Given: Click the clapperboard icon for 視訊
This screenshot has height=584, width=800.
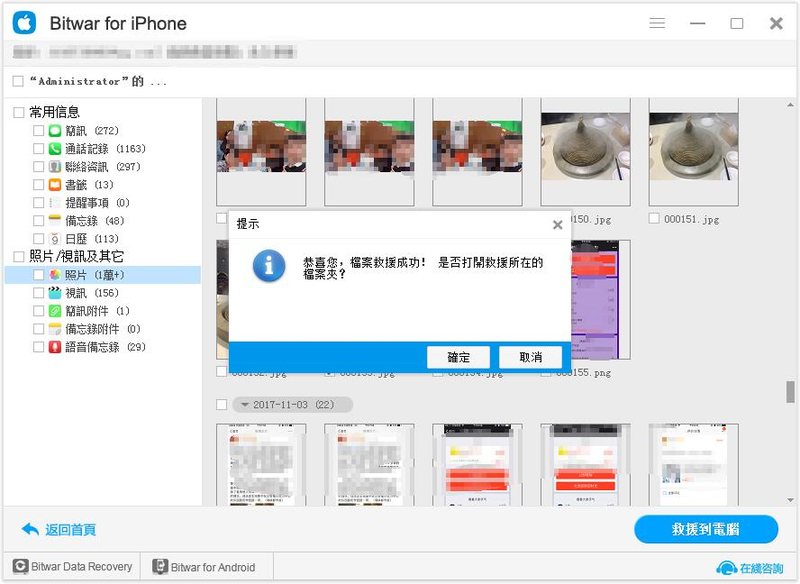Looking at the screenshot, I should [55, 293].
